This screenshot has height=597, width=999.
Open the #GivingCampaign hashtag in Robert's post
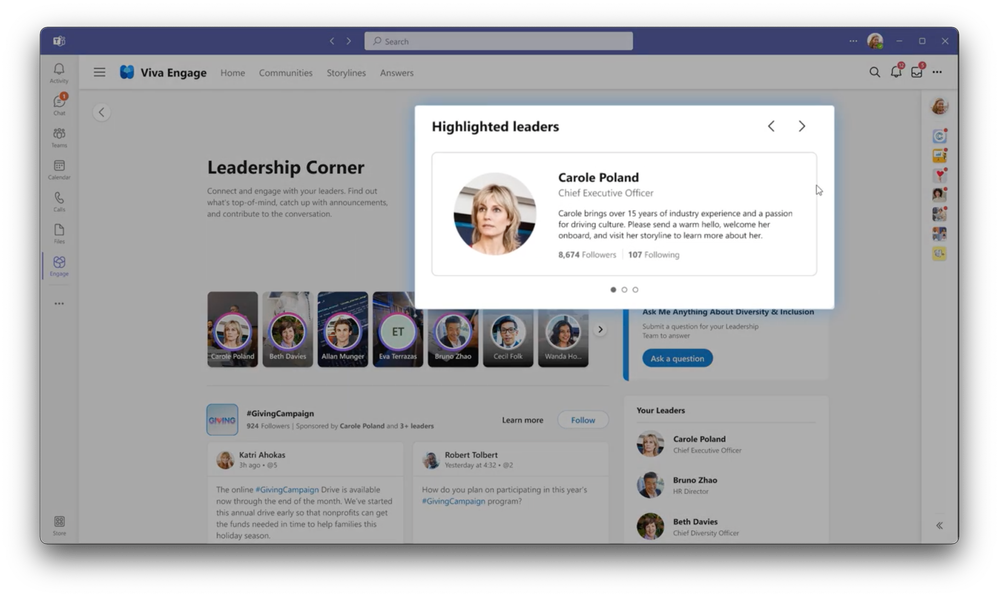coord(454,501)
